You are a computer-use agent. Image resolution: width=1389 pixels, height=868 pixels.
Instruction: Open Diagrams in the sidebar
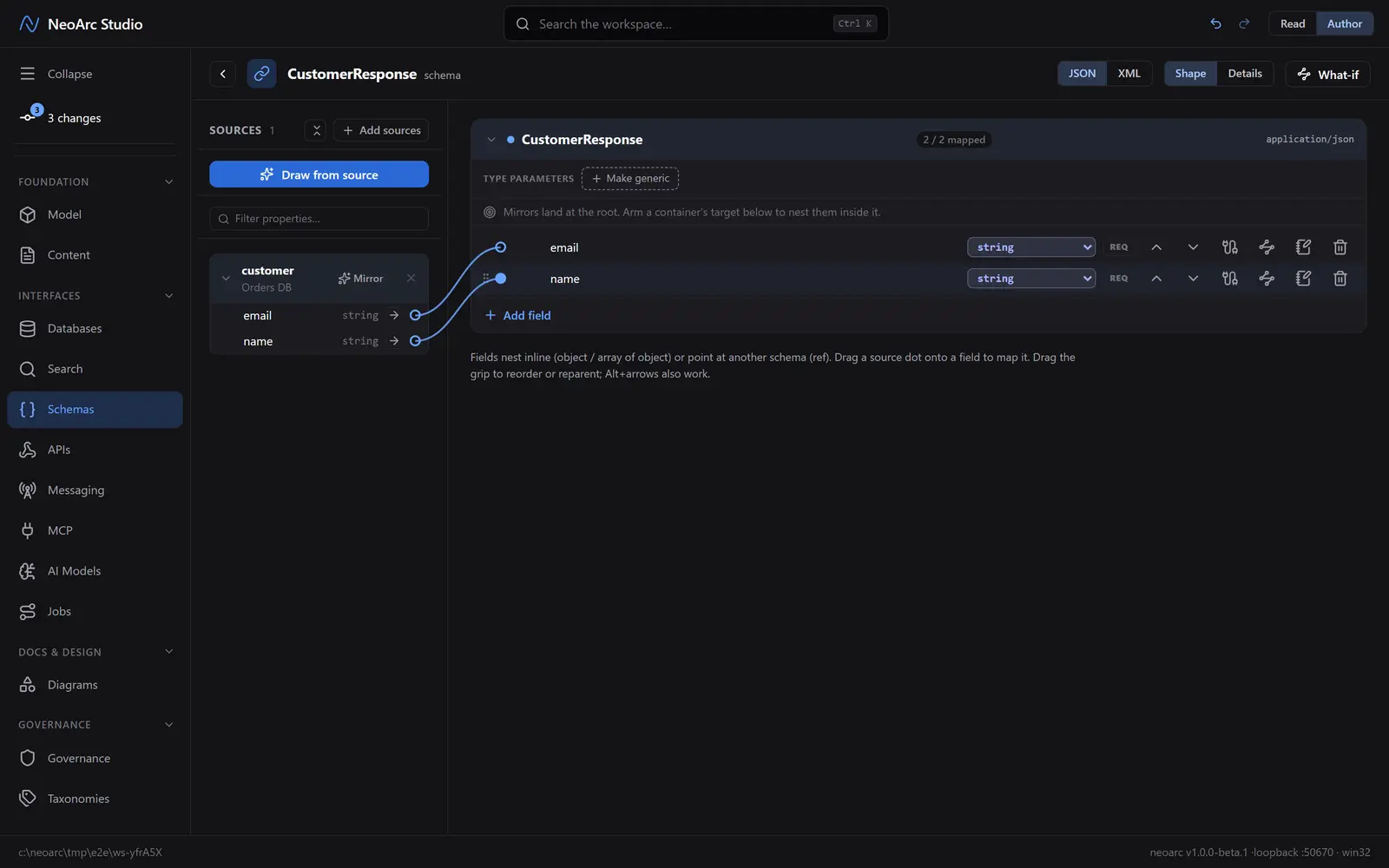tap(95, 685)
